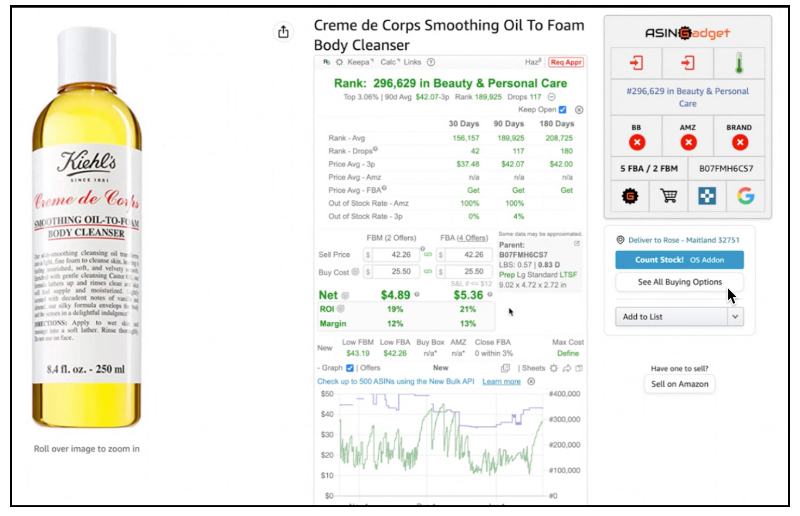Open Sheets settings gear icon
The width and height of the screenshot is (800, 516).
click(x=554, y=368)
